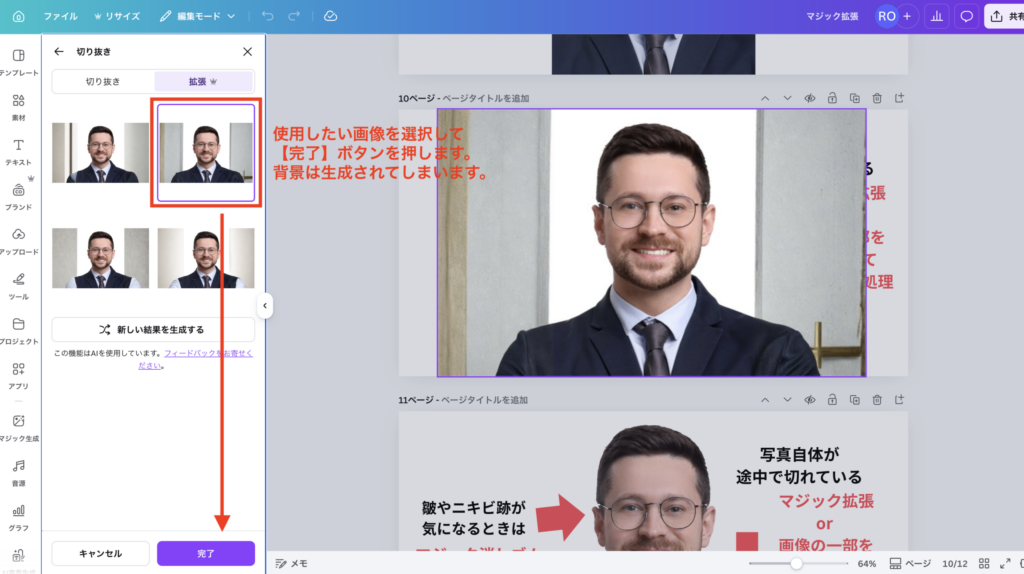Delete page 10 with trash icon
The width and height of the screenshot is (1024, 574).
click(x=877, y=98)
